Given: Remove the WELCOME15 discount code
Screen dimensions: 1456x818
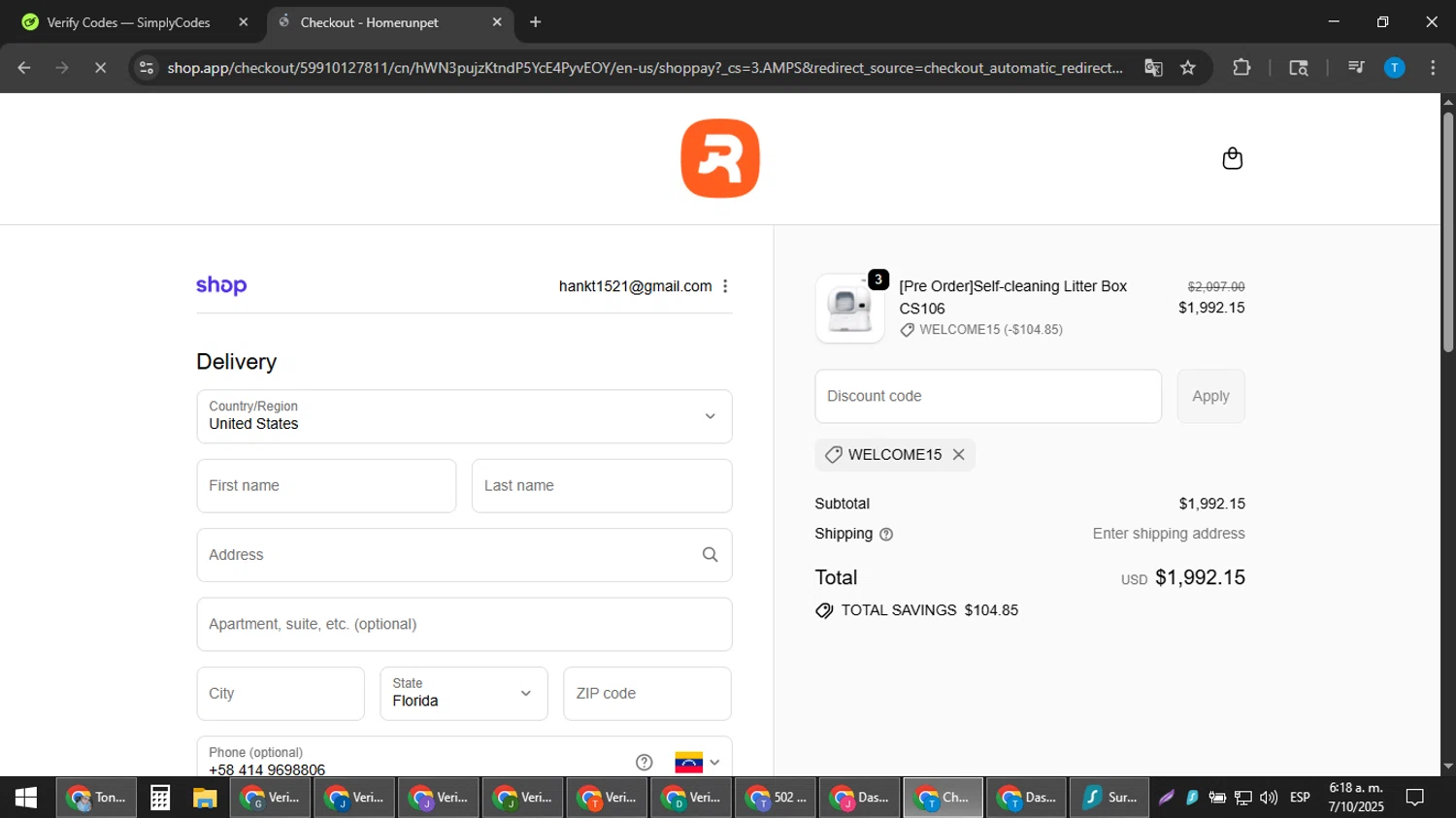Looking at the screenshot, I should [958, 454].
